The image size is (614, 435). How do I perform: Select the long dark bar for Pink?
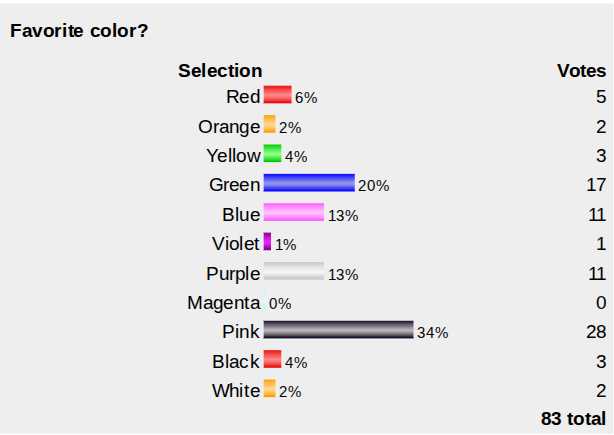point(338,331)
